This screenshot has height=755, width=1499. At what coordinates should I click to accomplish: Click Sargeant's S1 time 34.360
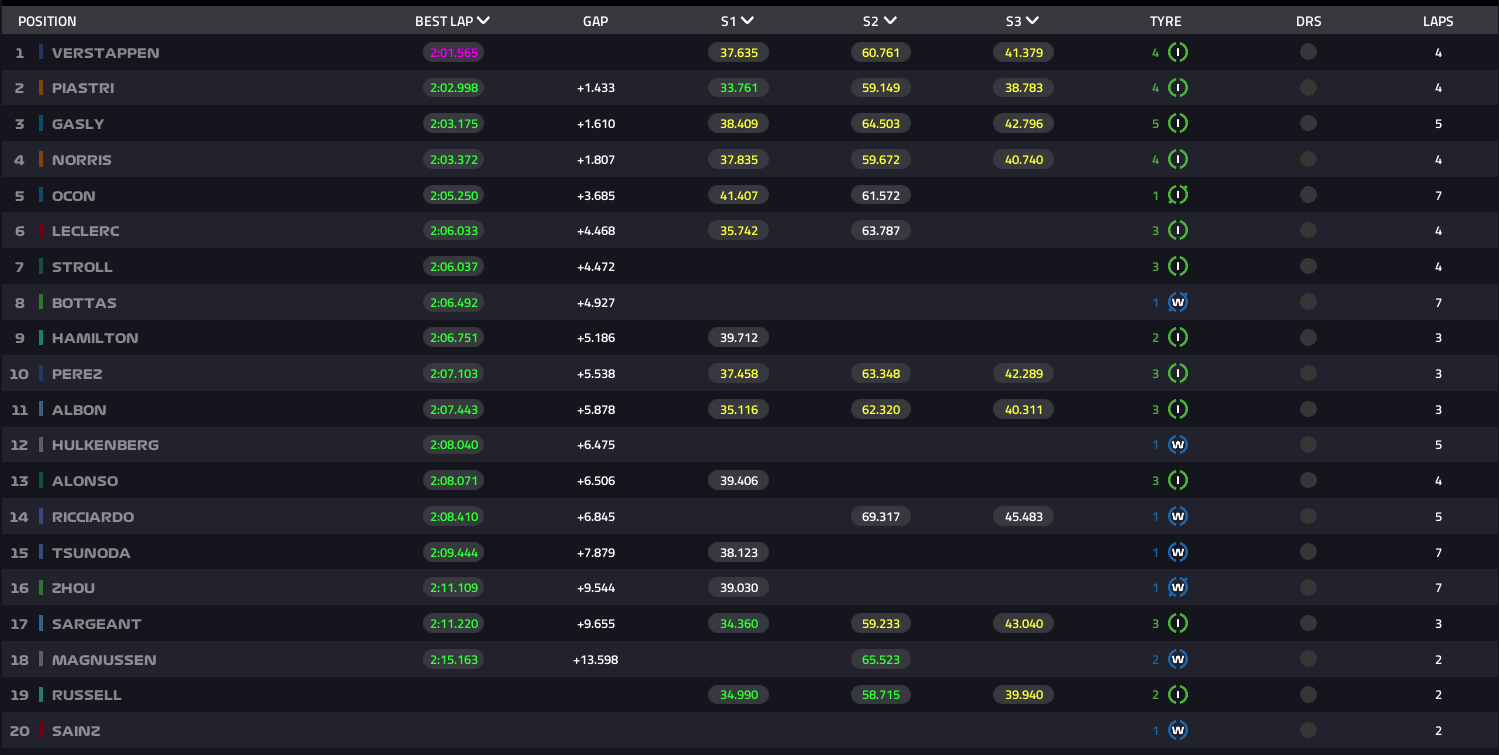point(738,624)
